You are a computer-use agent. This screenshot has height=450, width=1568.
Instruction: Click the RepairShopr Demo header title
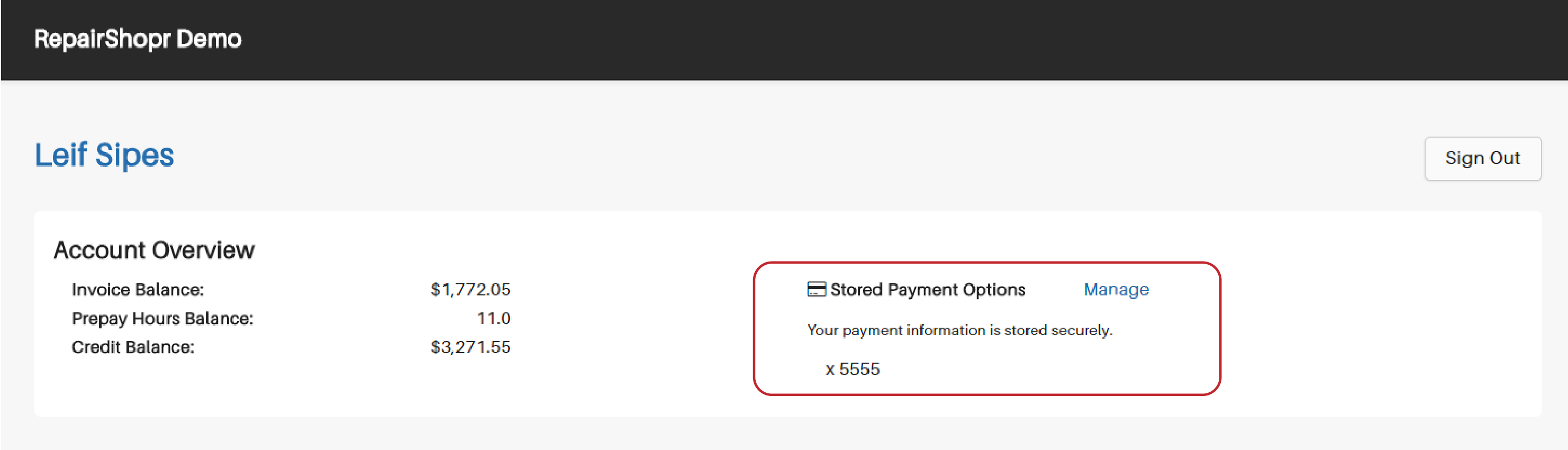(x=138, y=39)
